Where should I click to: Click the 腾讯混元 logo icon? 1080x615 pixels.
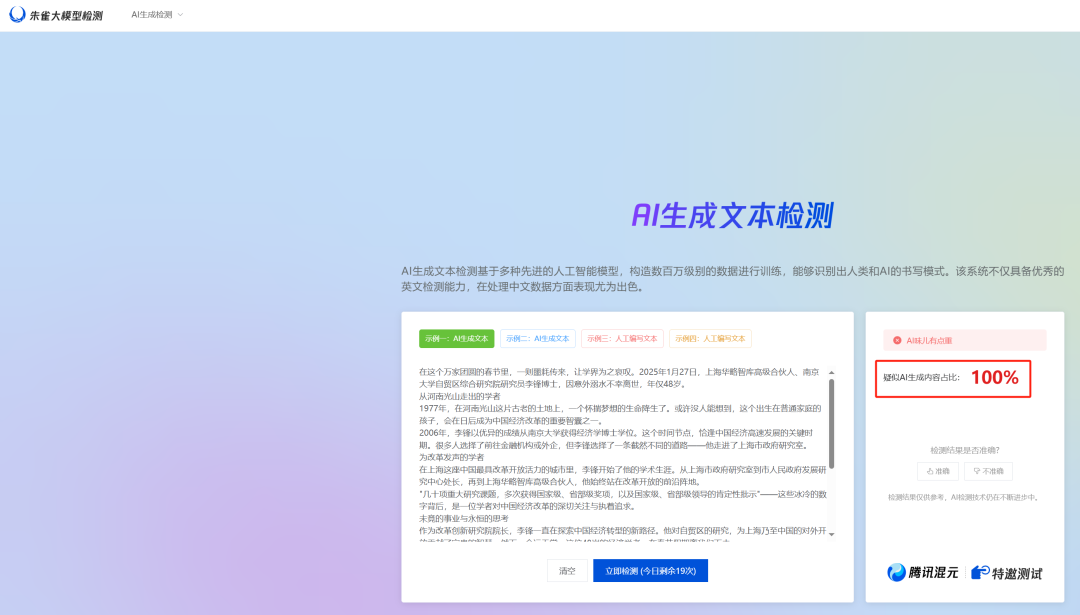[896, 573]
